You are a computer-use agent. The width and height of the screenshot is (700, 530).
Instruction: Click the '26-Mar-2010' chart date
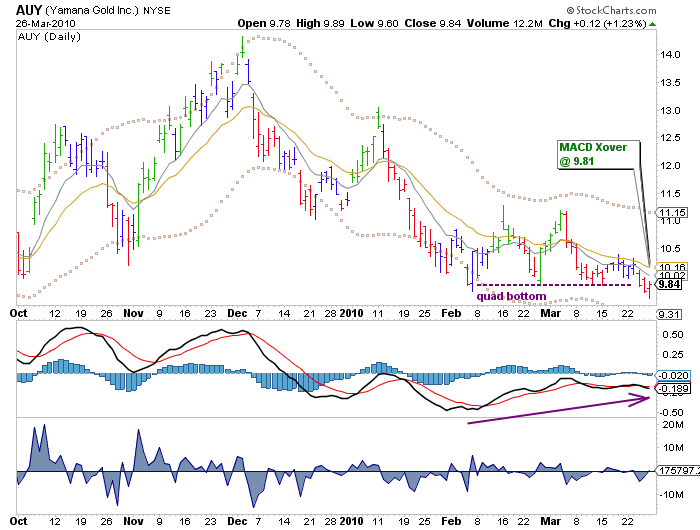(46, 23)
